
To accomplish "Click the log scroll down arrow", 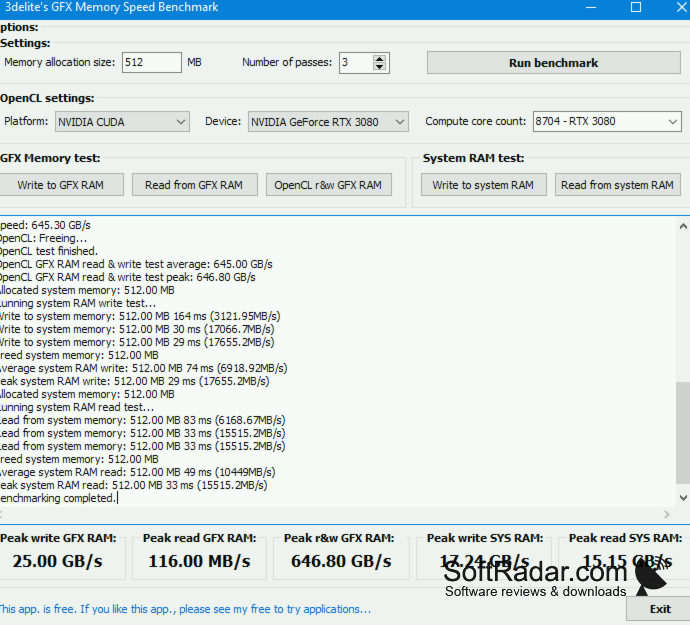I will point(683,498).
